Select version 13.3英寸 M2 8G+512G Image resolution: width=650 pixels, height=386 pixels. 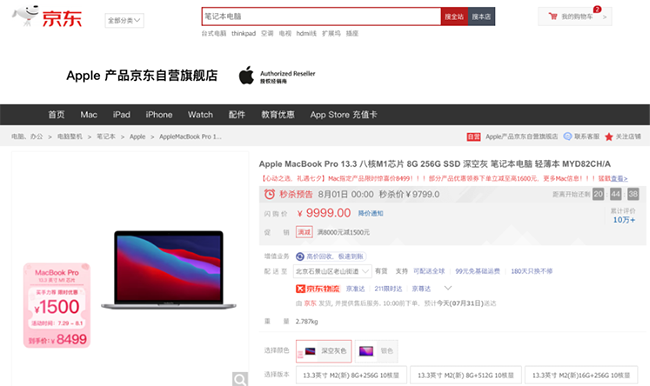[466, 375]
